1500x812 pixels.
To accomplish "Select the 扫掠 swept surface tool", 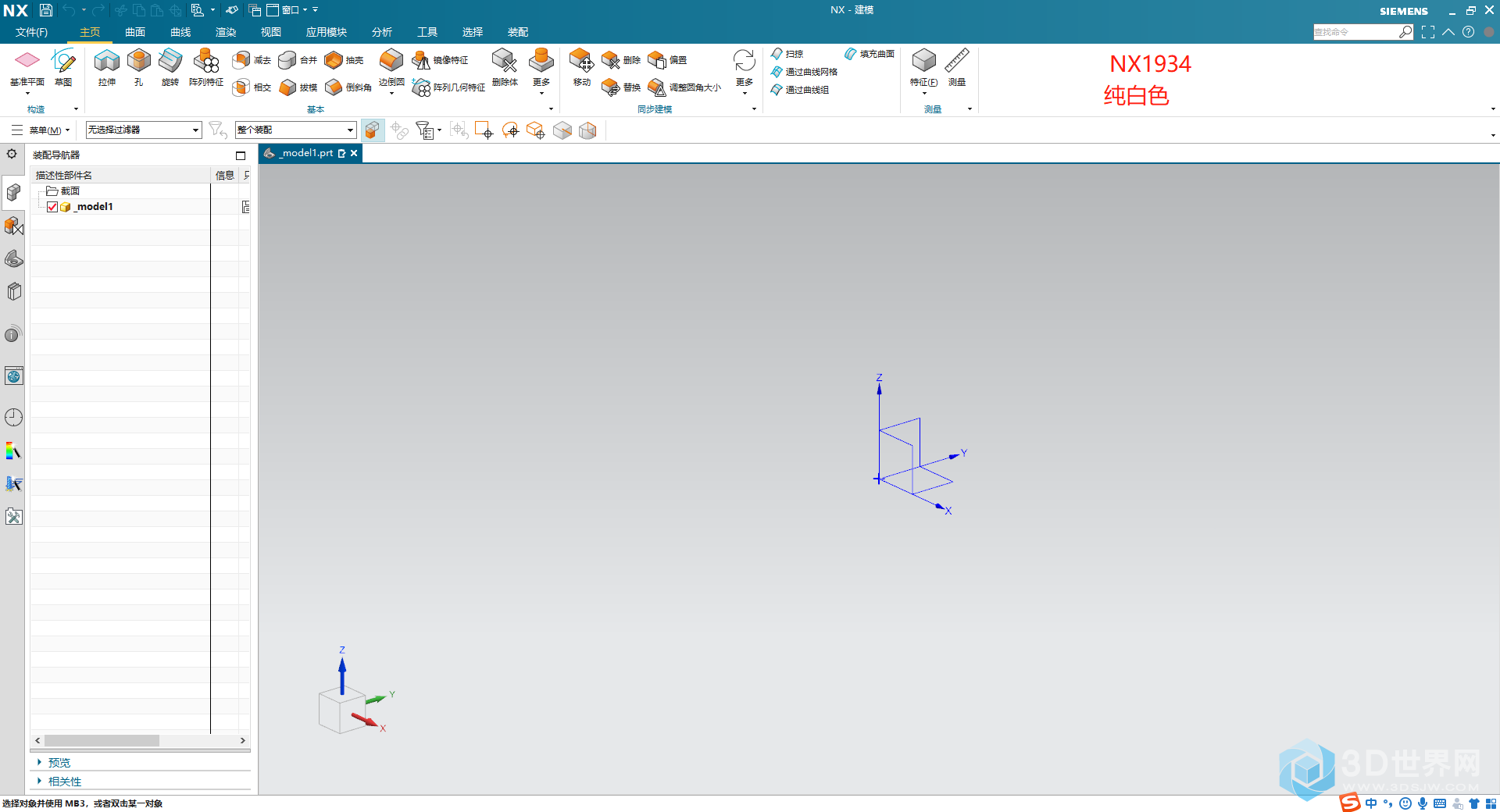I will (x=787, y=54).
